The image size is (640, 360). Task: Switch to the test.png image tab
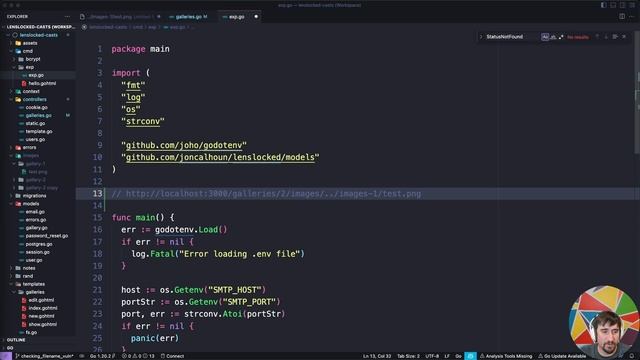click(120, 17)
